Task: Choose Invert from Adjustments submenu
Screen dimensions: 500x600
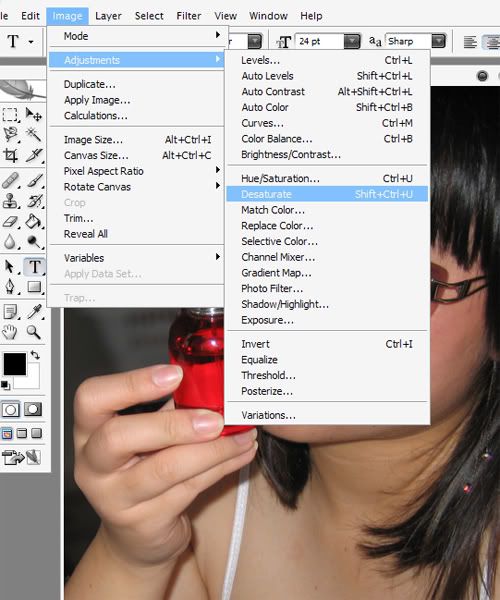Action: point(327,344)
